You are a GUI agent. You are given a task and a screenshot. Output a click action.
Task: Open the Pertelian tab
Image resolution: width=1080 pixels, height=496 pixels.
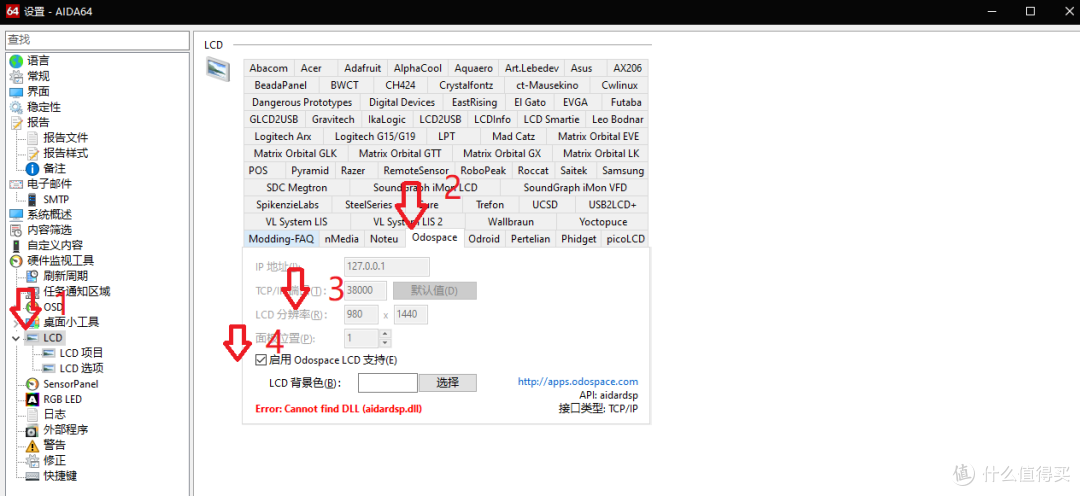pos(531,239)
